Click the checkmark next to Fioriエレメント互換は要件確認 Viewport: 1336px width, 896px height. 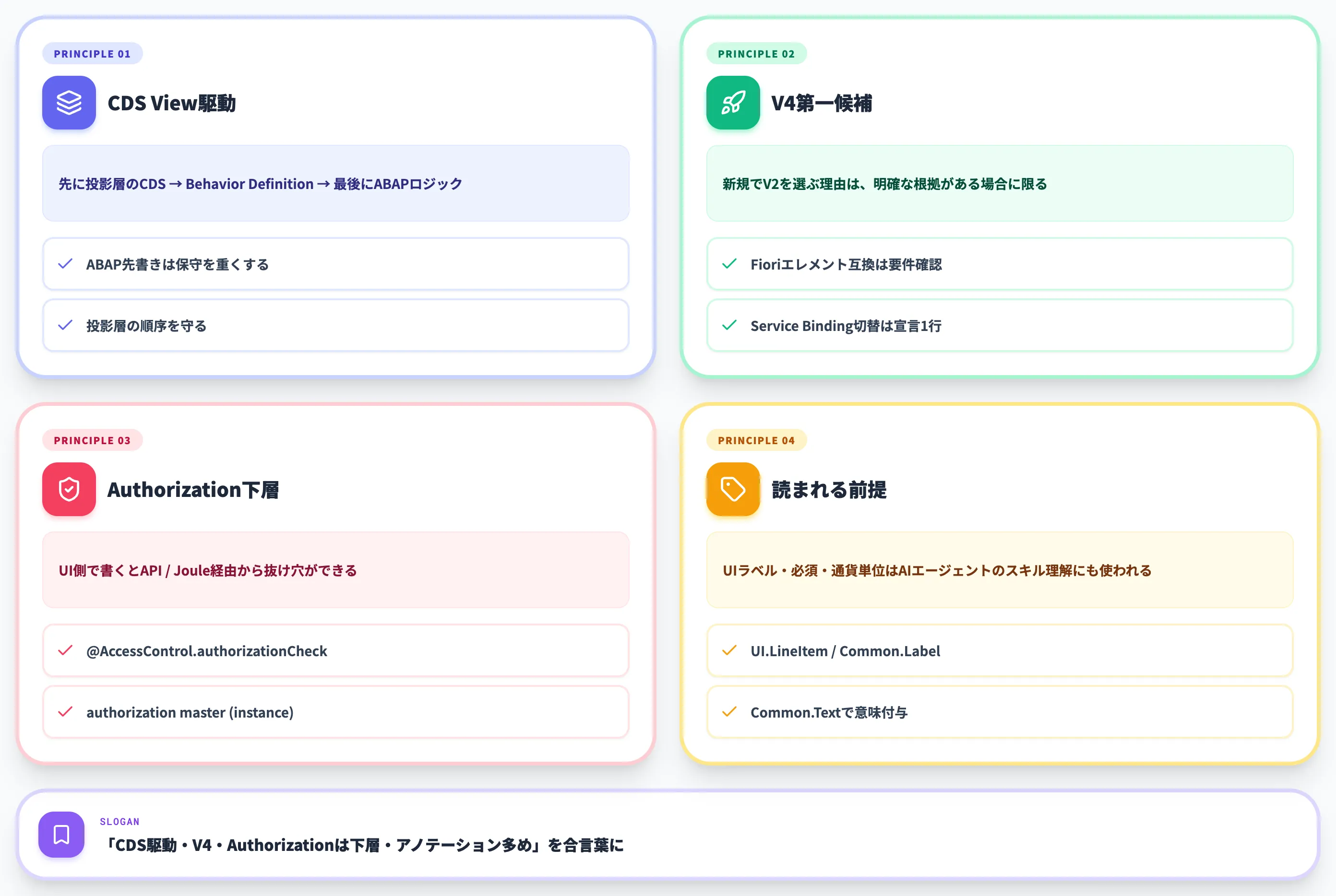(729, 264)
